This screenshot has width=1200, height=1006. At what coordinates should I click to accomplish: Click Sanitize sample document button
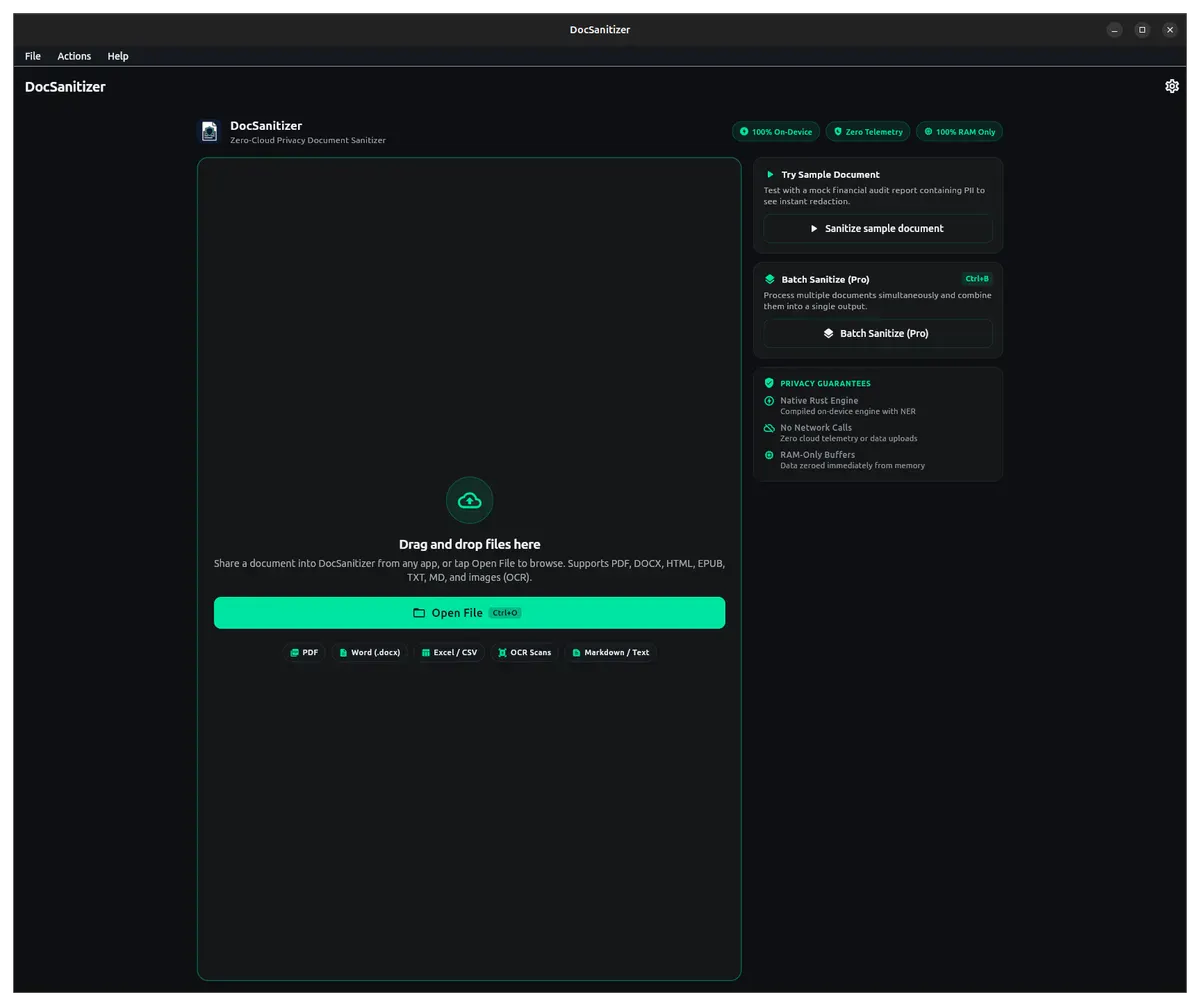click(878, 228)
